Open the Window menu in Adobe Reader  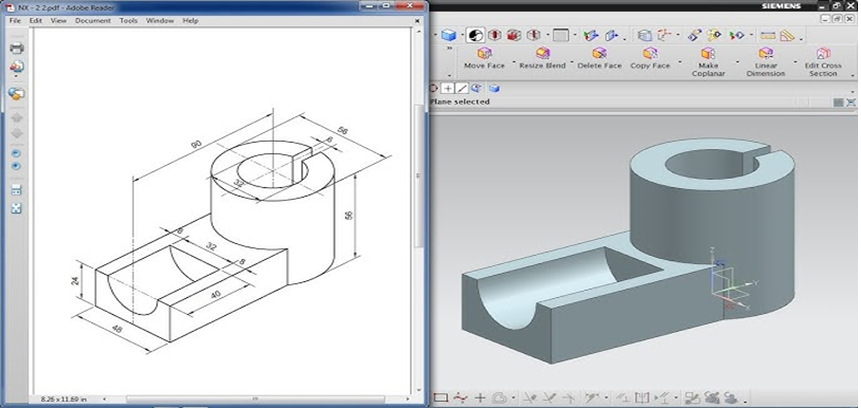(160, 20)
